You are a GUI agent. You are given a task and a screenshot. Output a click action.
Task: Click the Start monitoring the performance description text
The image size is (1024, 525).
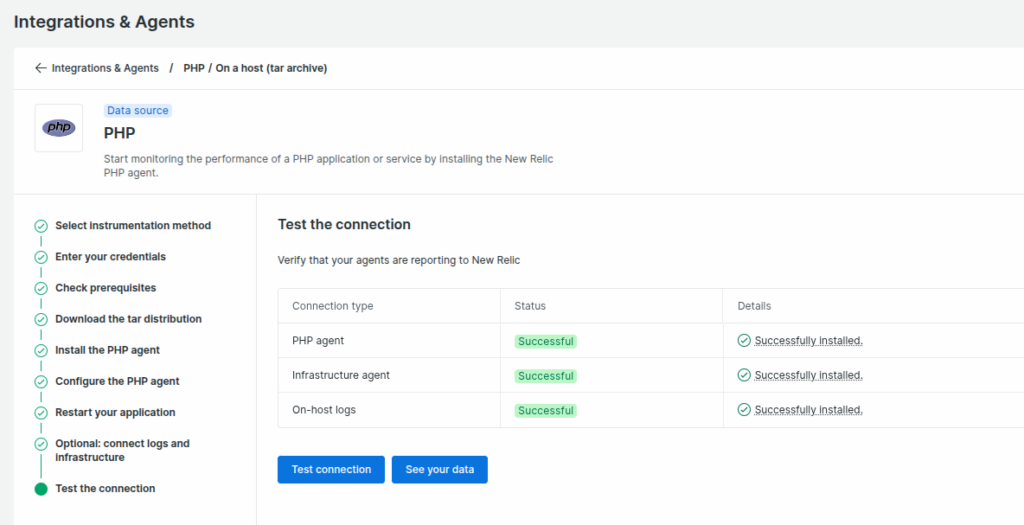[x=328, y=166]
